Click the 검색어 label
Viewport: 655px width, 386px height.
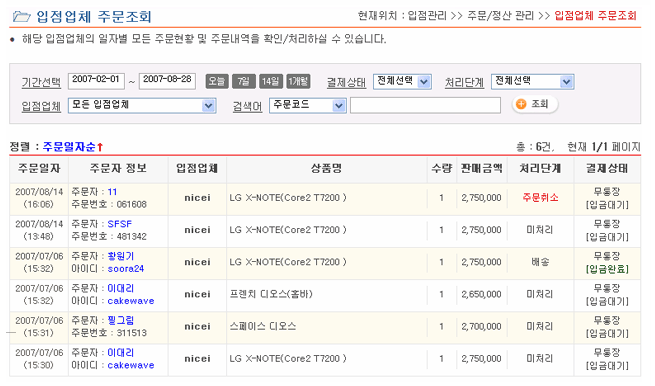coord(247,106)
